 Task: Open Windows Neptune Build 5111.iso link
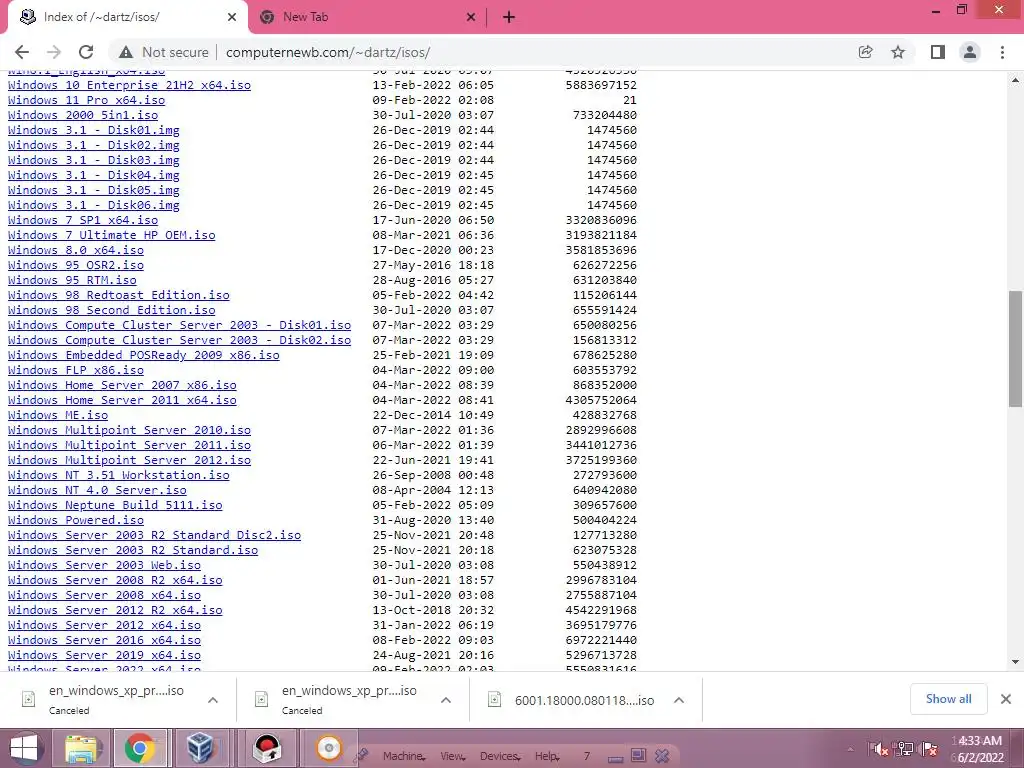(x=115, y=505)
